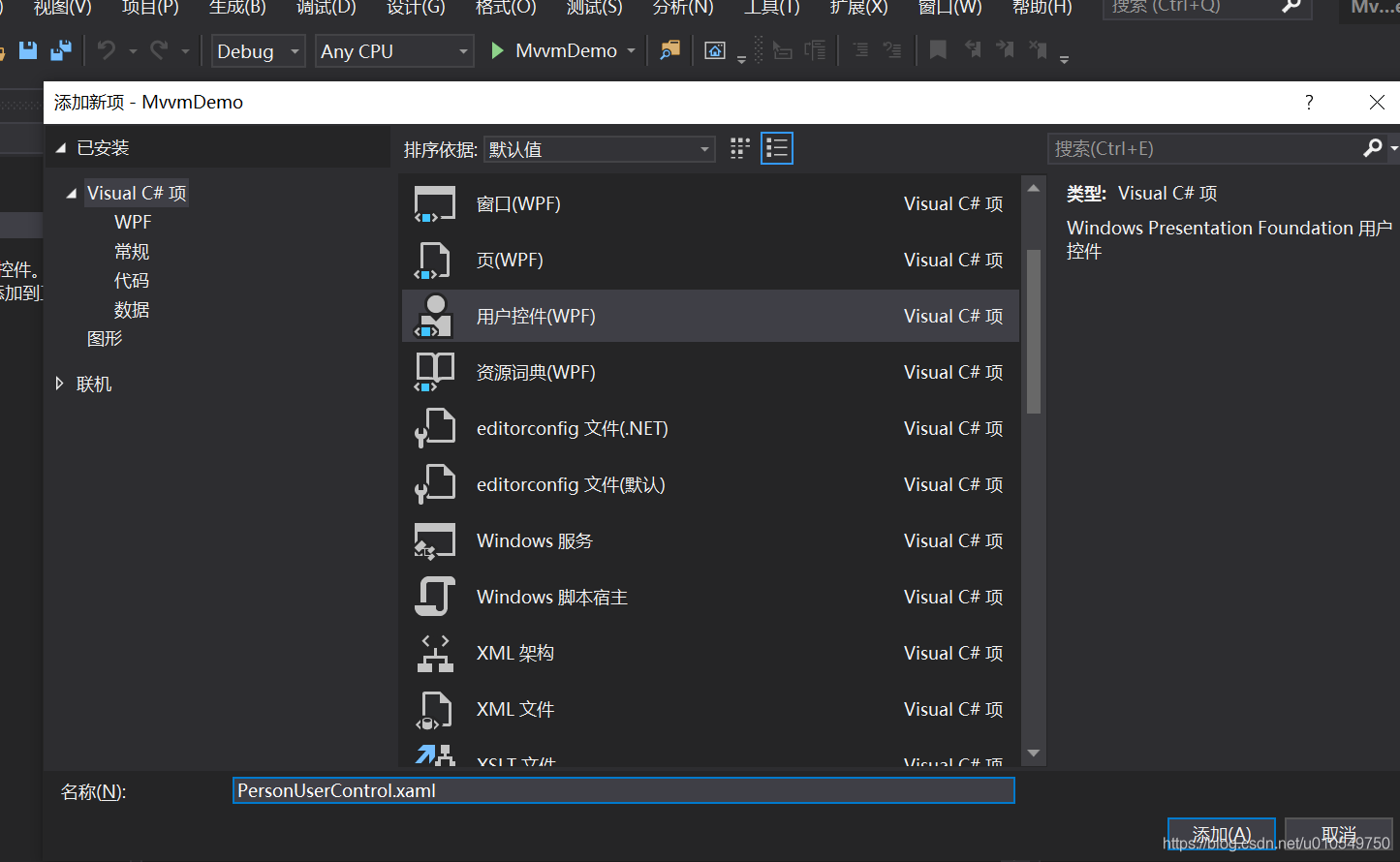Open the 排序依据 默认值 dropdown

pyautogui.click(x=600, y=149)
